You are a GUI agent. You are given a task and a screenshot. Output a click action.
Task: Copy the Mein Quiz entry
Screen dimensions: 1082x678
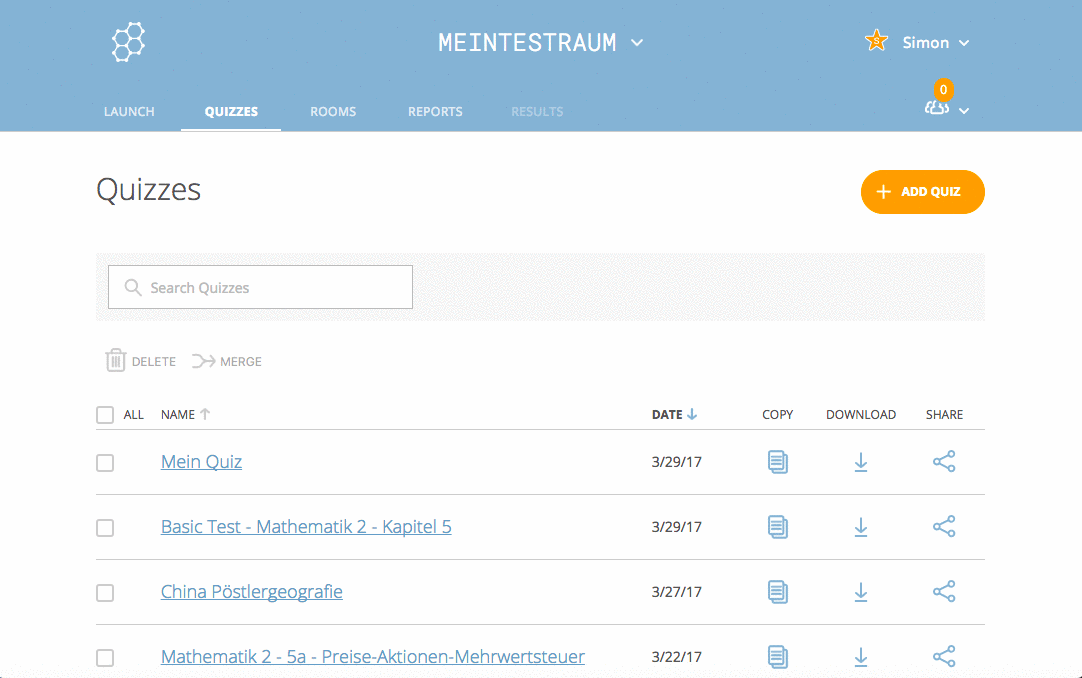tap(777, 462)
